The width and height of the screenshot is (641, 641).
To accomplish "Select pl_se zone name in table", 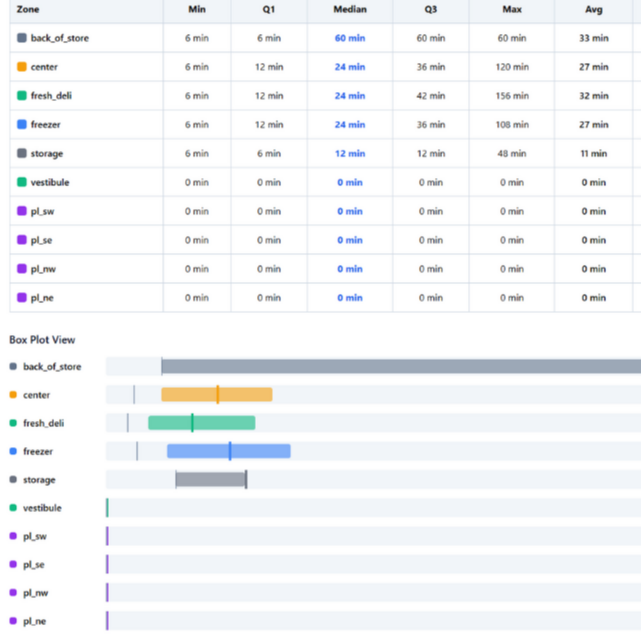I will pos(41,240).
